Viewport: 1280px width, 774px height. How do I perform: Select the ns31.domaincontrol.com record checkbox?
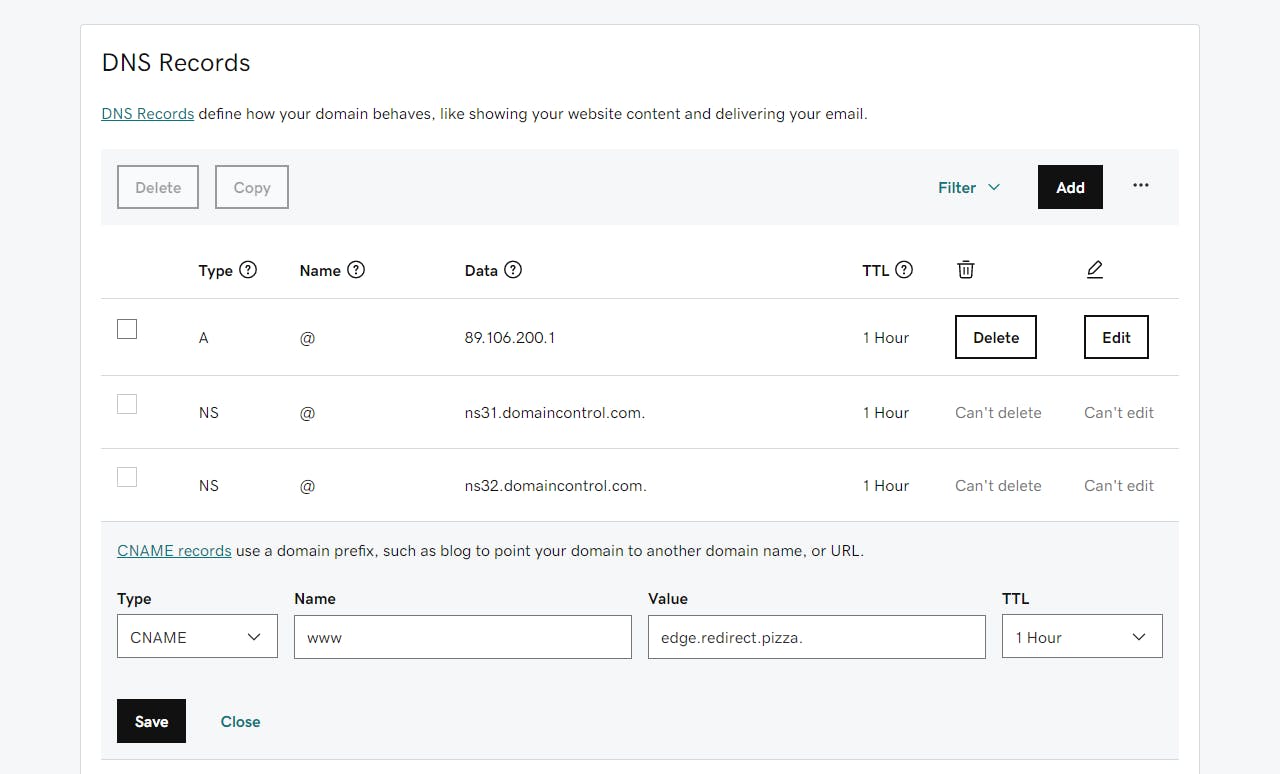(x=127, y=404)
